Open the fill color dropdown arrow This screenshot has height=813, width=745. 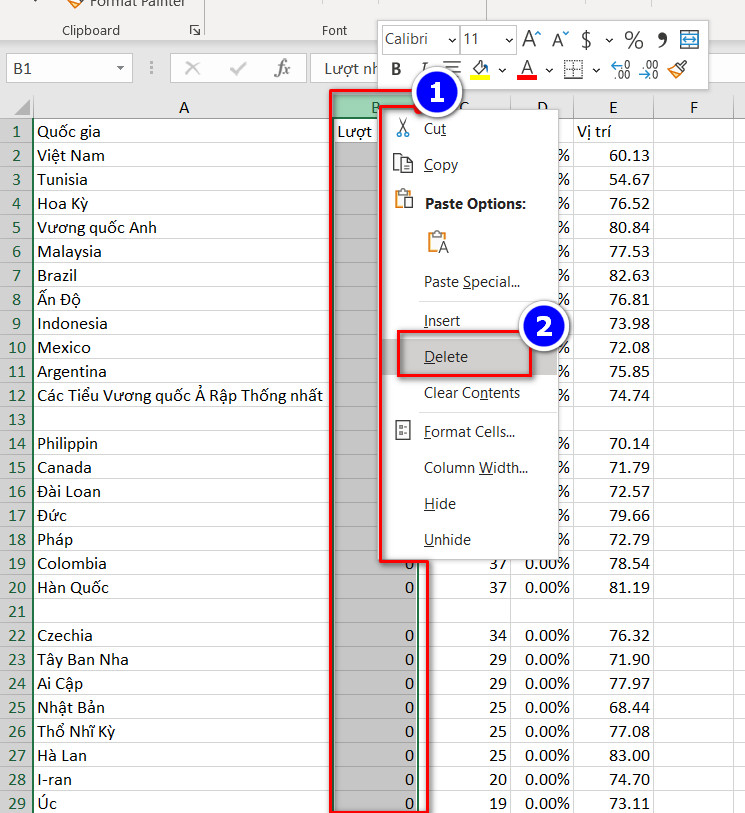tap(502, 70)
